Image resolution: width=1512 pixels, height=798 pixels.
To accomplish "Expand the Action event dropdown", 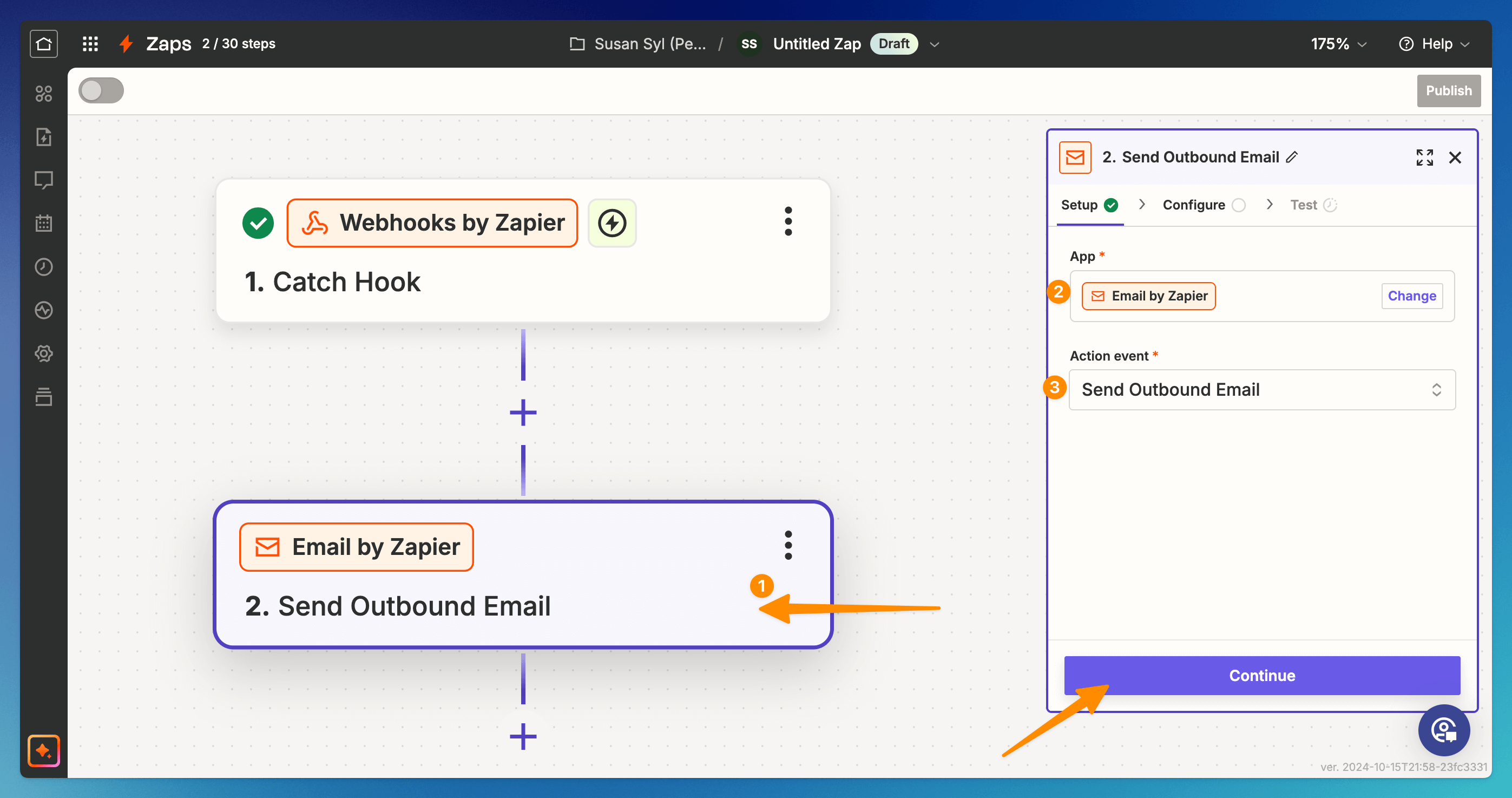I will click(x=1261, y=389).
